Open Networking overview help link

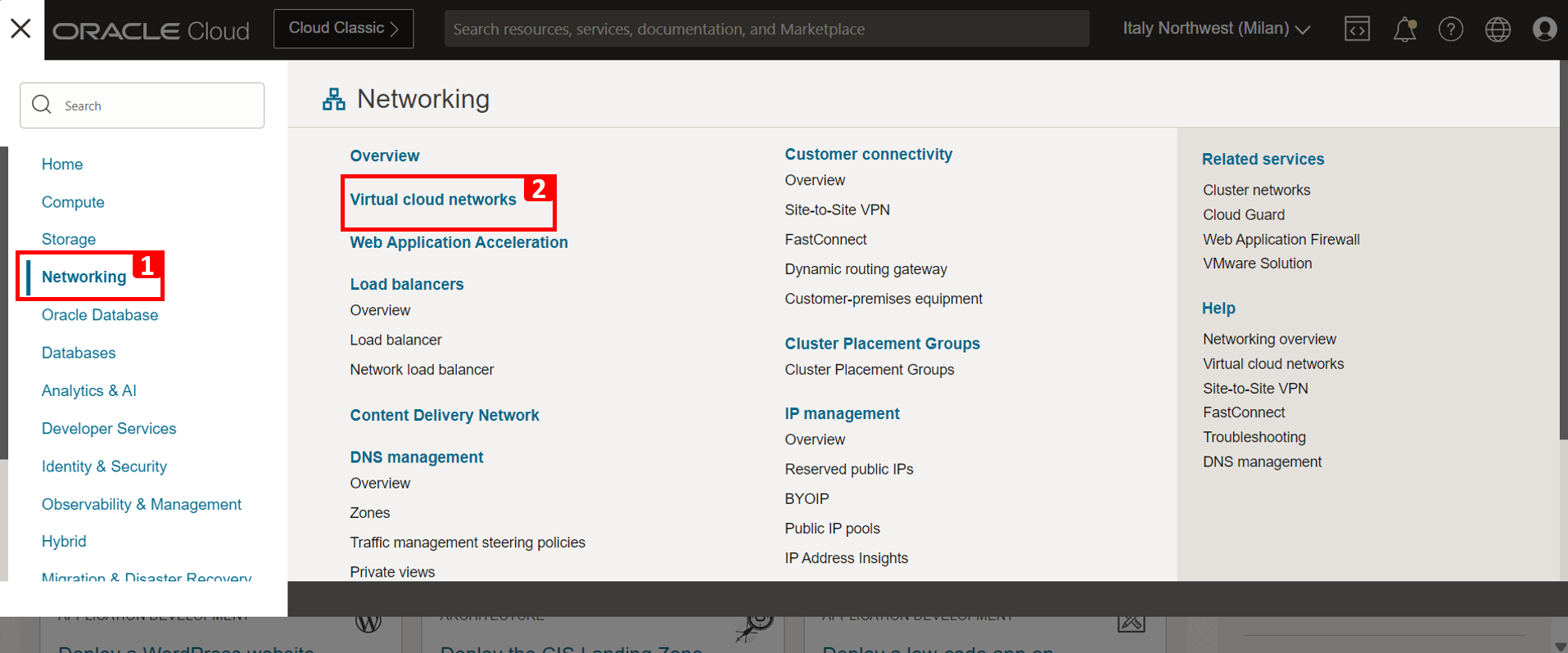(1269, 339)
